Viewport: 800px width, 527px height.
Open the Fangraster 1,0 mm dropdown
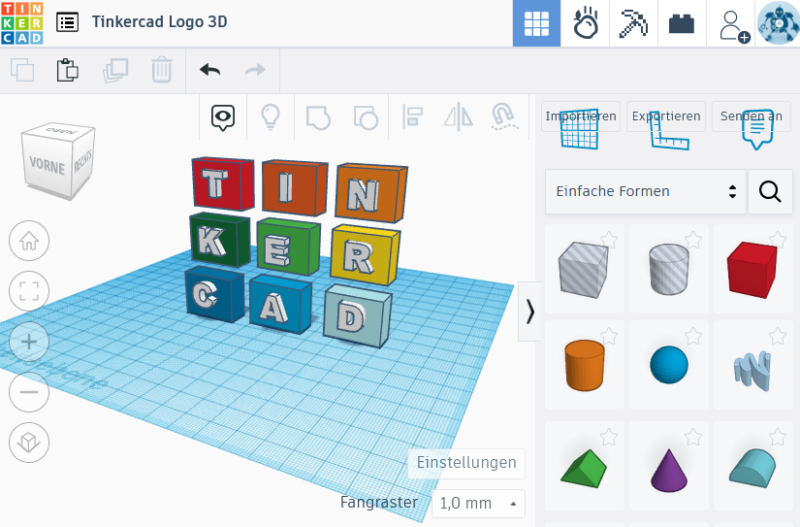tap(478, 504)
